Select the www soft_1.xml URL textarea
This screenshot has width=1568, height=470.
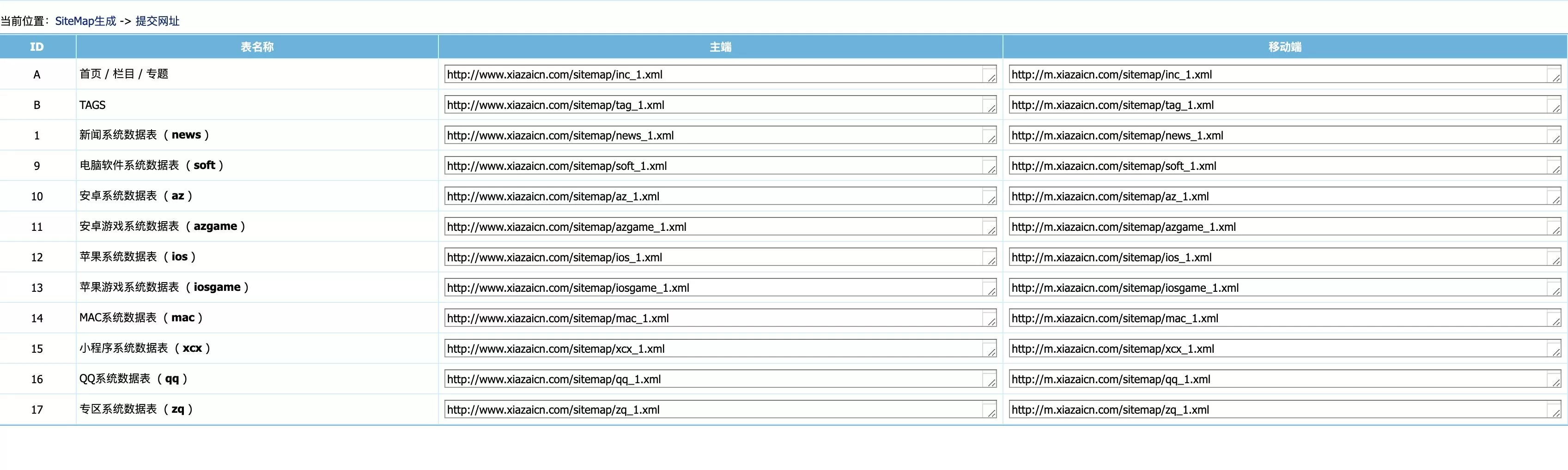coord(720,165)
